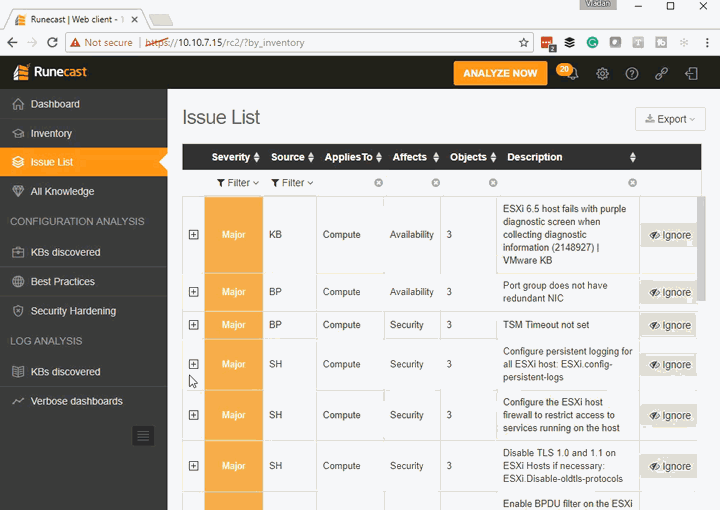The width and height of the screenshot is (720, 510).
Task: Click the browser back arrow
Action: [12, 43]
